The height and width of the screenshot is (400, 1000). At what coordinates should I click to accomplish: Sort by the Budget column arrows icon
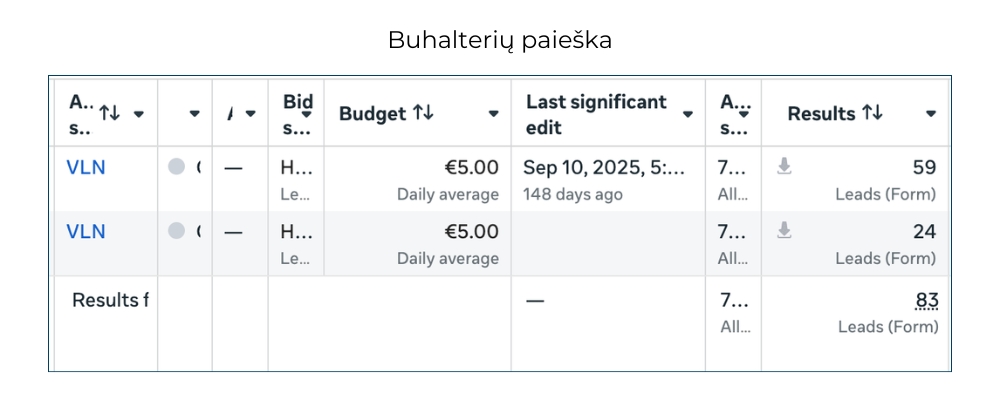coord(423,114)
